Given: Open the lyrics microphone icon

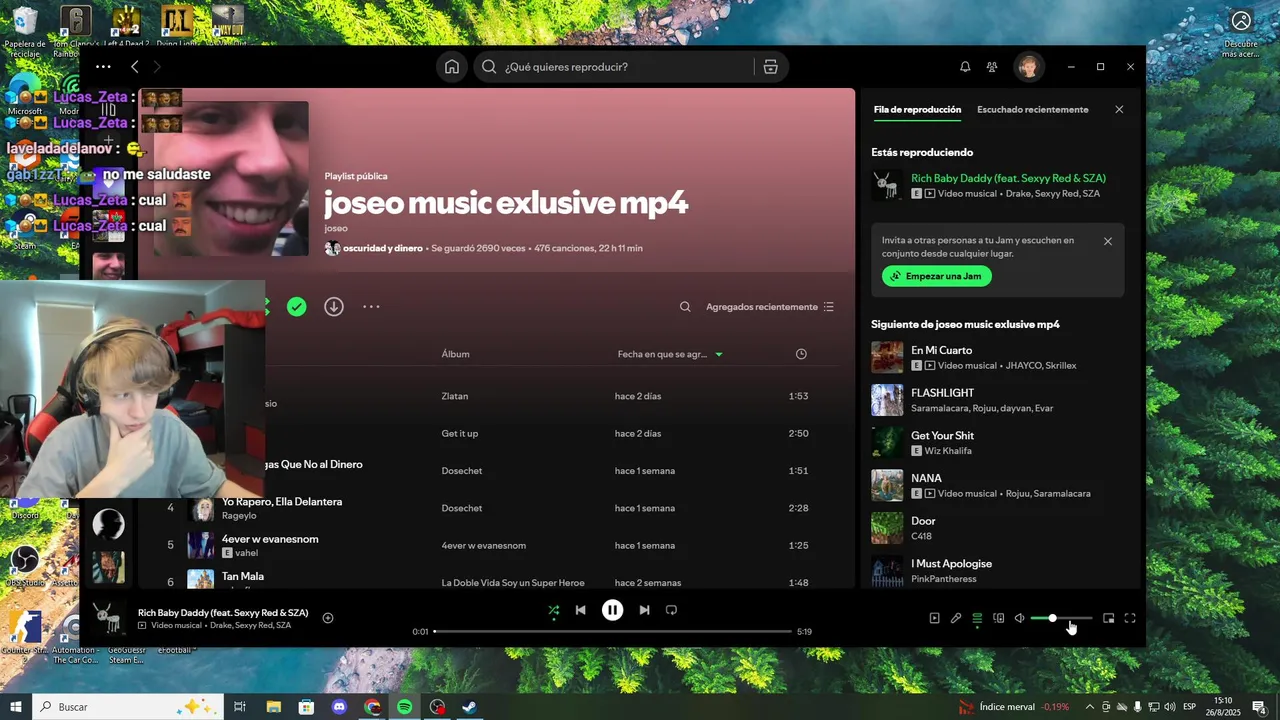Looking at the screenshot, I should [956, 618].
